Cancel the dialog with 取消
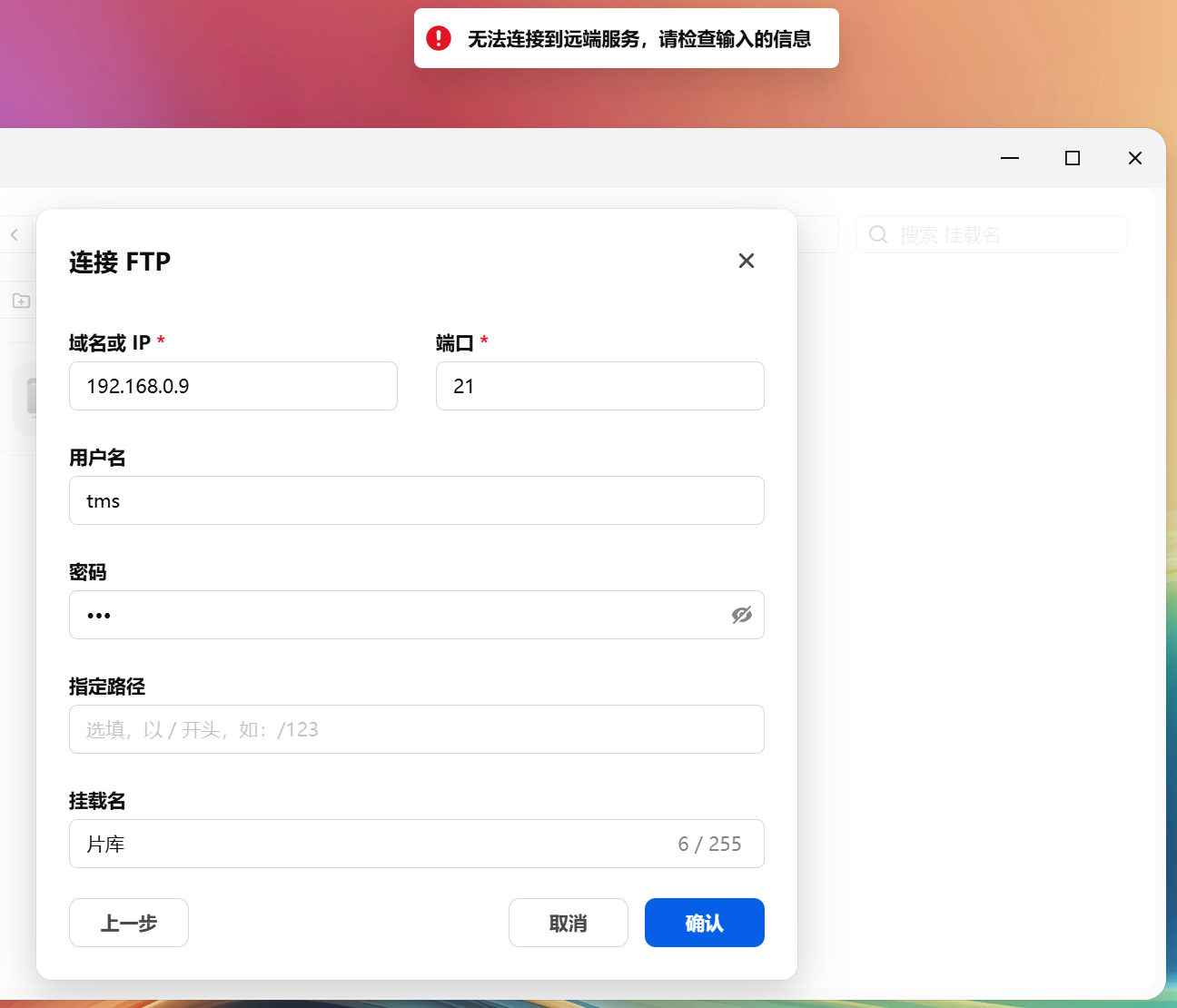1177x1008 pixels. tap(568, 923)
